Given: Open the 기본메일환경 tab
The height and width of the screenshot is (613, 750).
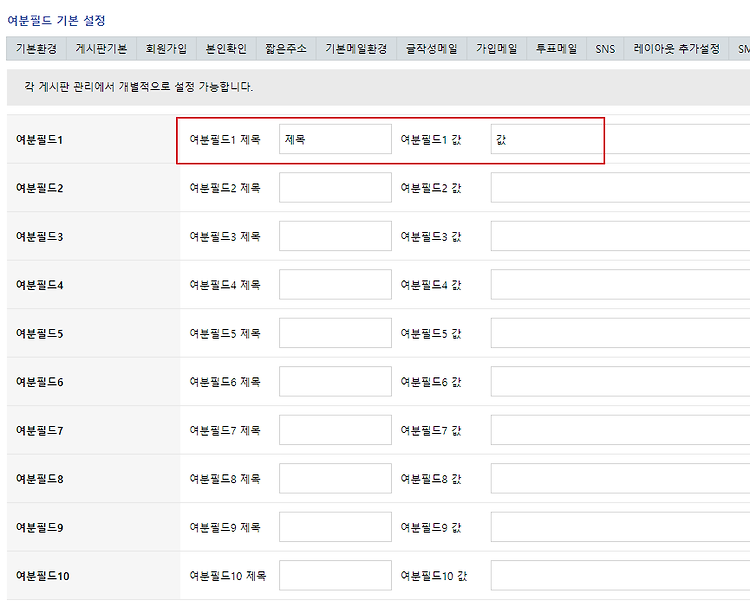Looking at the screenshot, I should pos(356,49).
